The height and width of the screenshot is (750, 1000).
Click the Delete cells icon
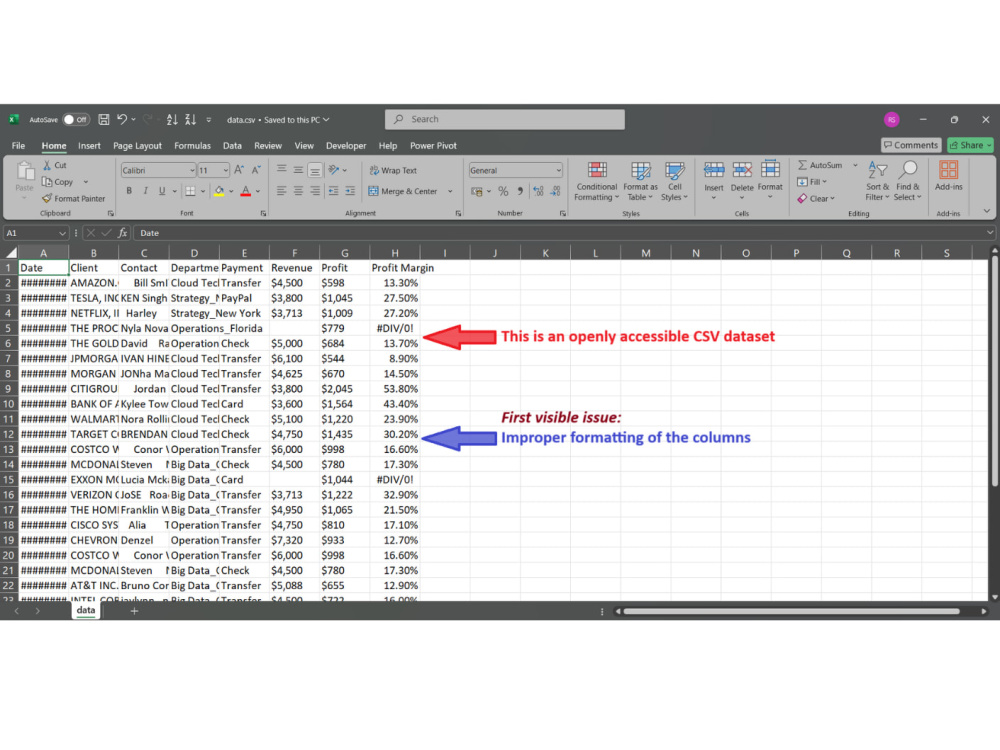point(742,170)
